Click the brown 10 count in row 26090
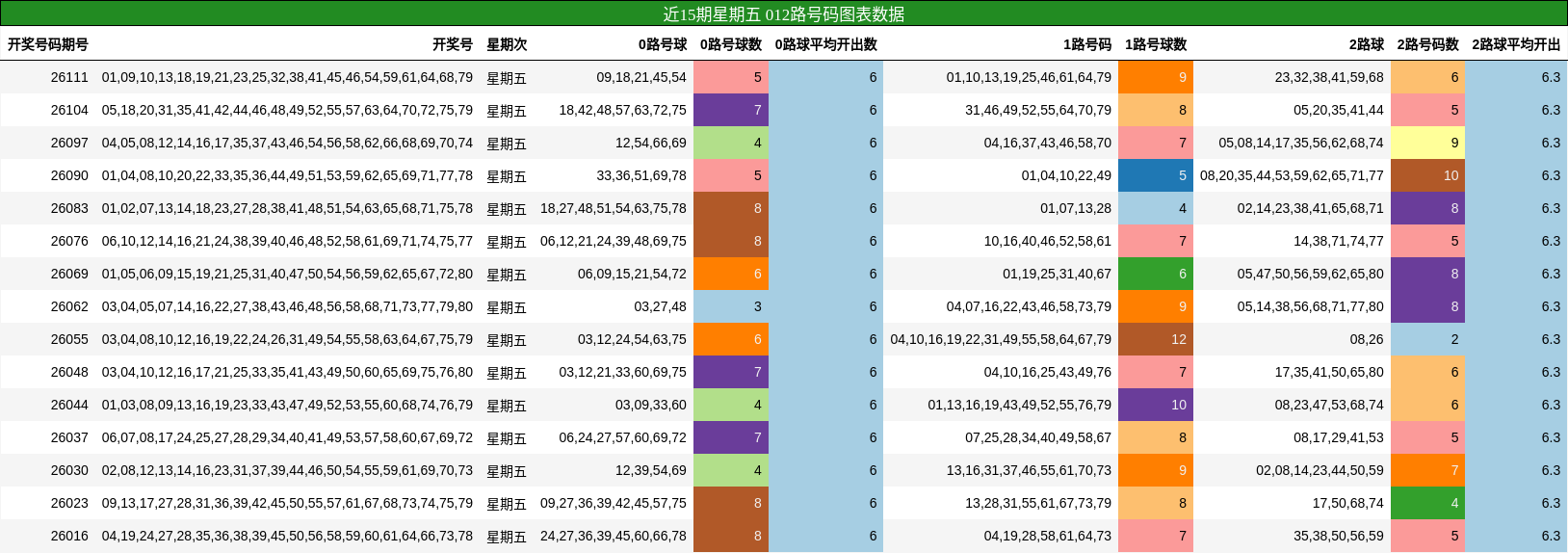 click(x=1428, y=175)
